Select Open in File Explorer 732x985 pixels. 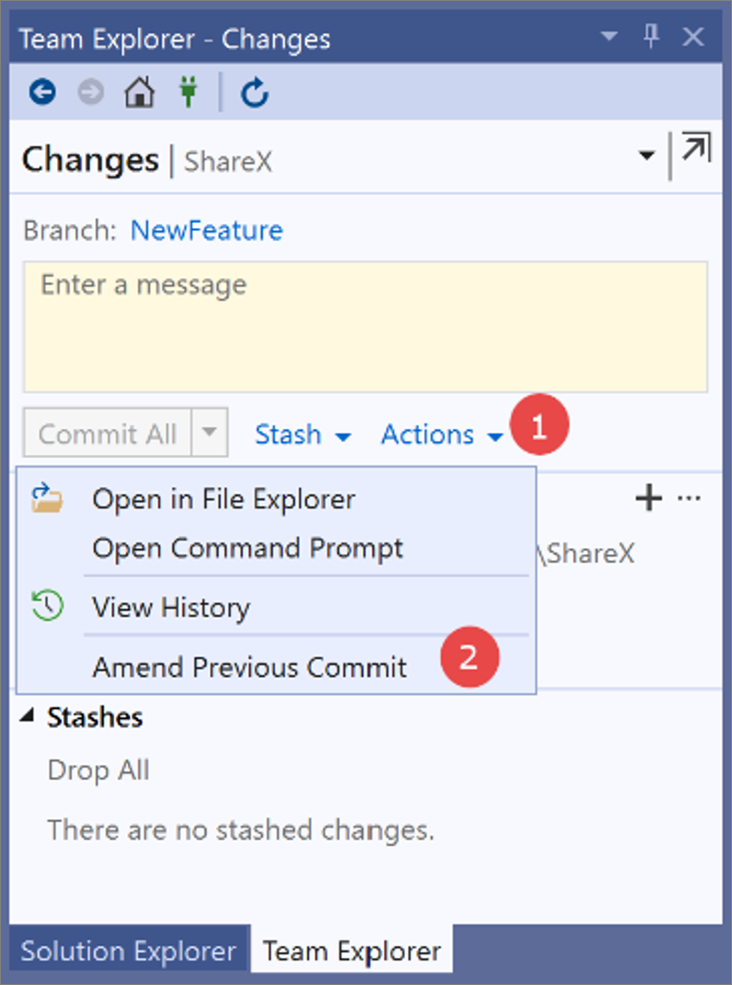pos(223,498)
